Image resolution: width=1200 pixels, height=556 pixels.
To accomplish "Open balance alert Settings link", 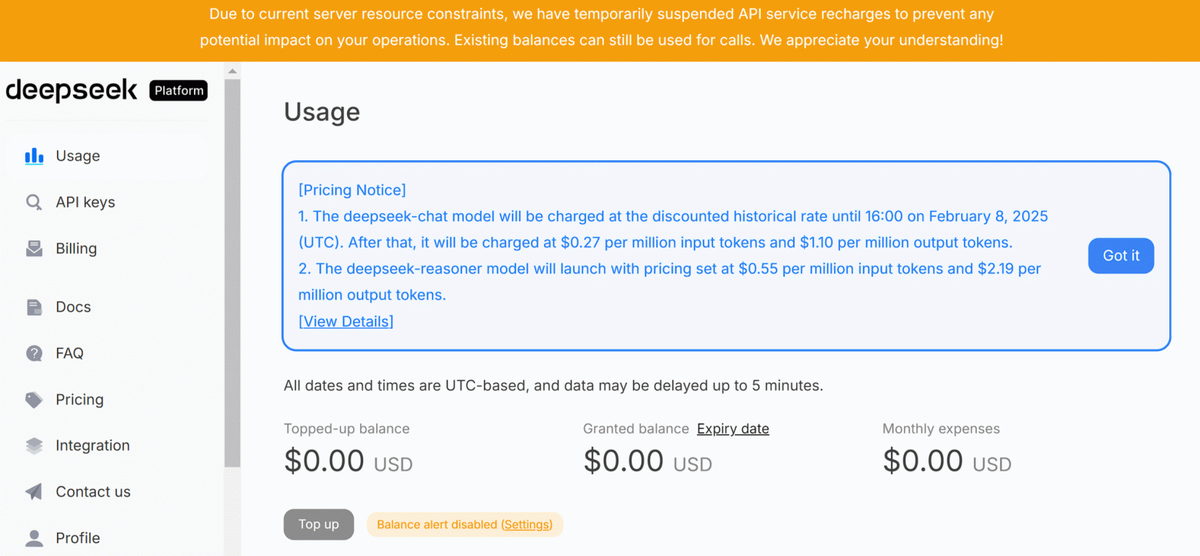I will 527,525.
